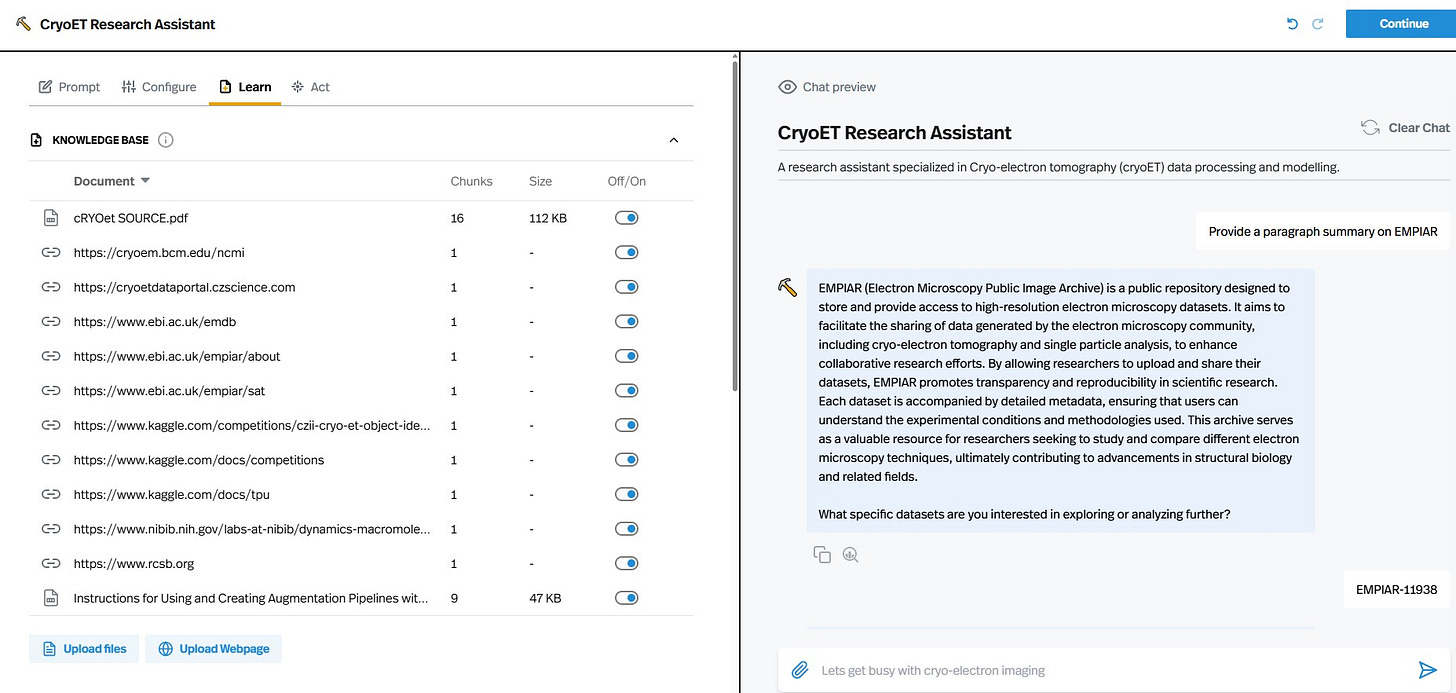Toggle off cRYOet SOURCE.pdf document
Image resolution: width=1456 pixels, height=693 pixels.
(x=627, y=218)
